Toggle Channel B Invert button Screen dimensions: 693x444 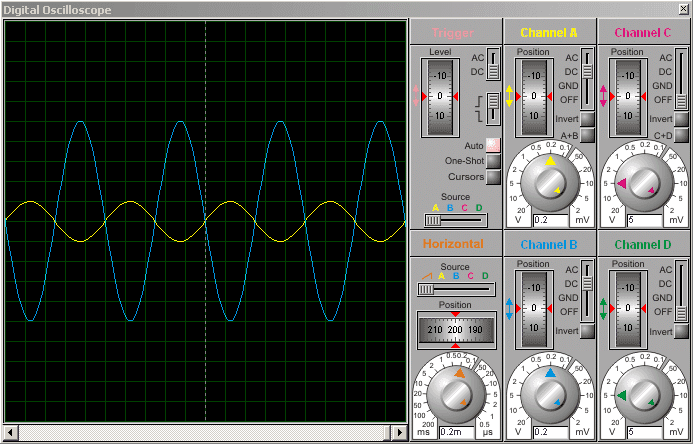pyautogui.click(x=587, y=331)
